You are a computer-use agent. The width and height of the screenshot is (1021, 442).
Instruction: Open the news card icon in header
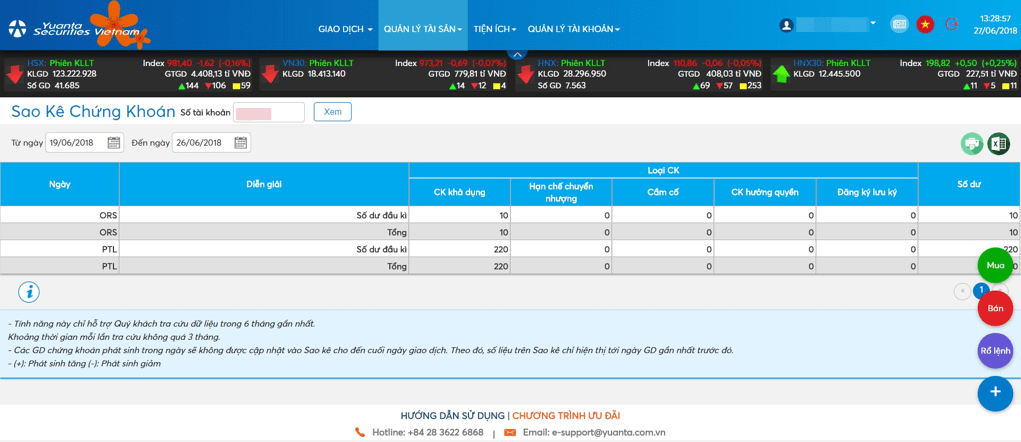(x=899, y=24)
